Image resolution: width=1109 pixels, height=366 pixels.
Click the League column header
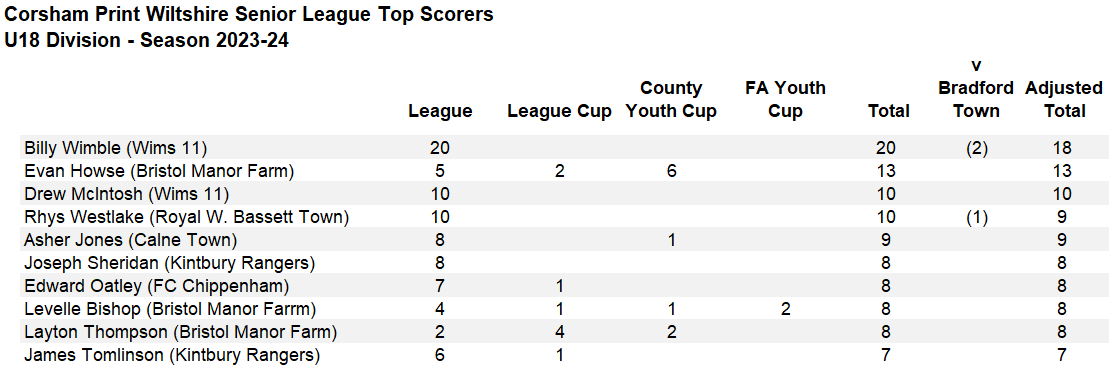pos(440,111)
